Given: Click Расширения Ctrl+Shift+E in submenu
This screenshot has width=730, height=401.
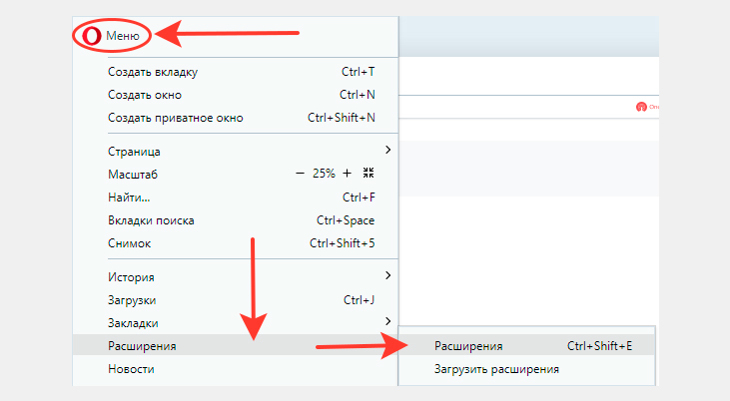Looking at the screenshot, I should 527,346.
